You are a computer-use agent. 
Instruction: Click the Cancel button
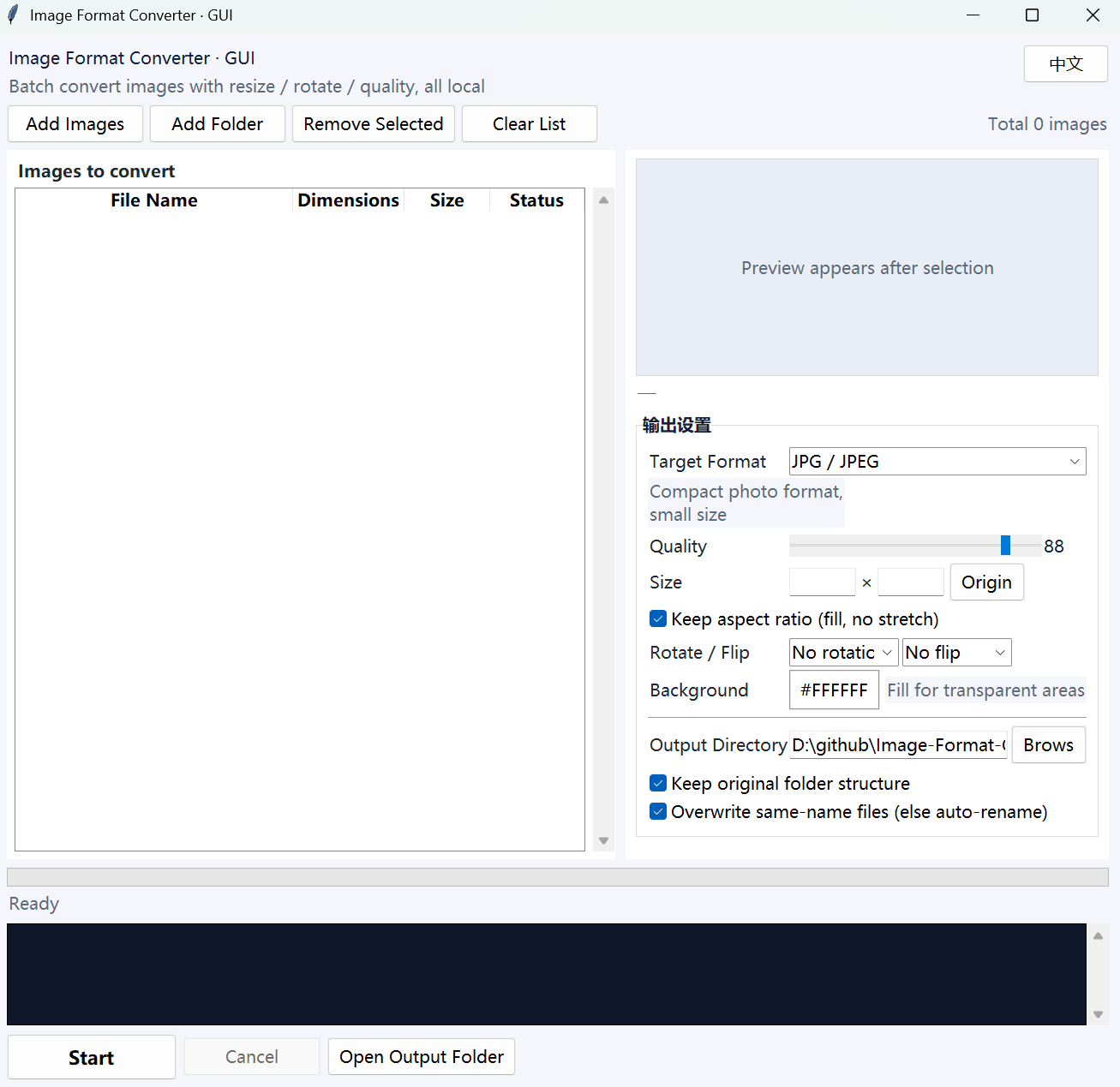(252, 1057)
